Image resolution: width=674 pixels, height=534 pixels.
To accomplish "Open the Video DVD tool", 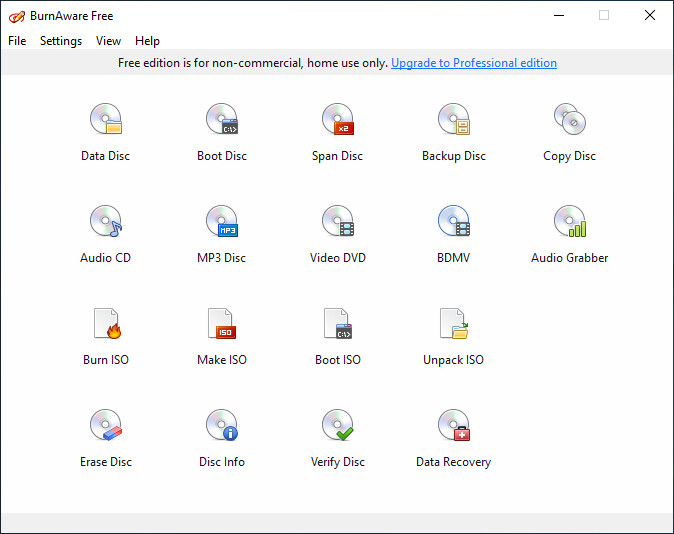I will pyautogui.click(x=338, y=221).
